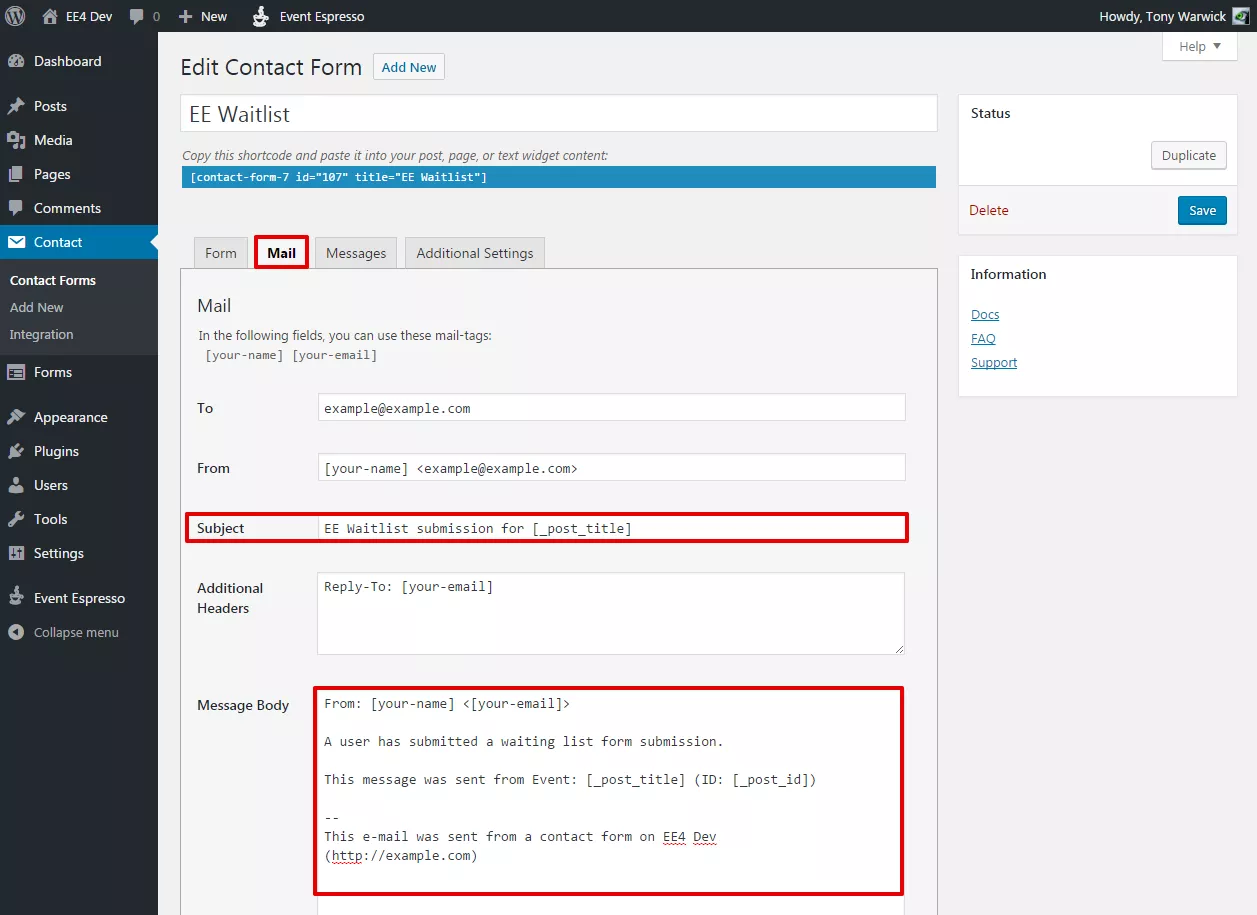Click the Duplicate button
The image size is (1257, 915).
[x=1189, y=155]
